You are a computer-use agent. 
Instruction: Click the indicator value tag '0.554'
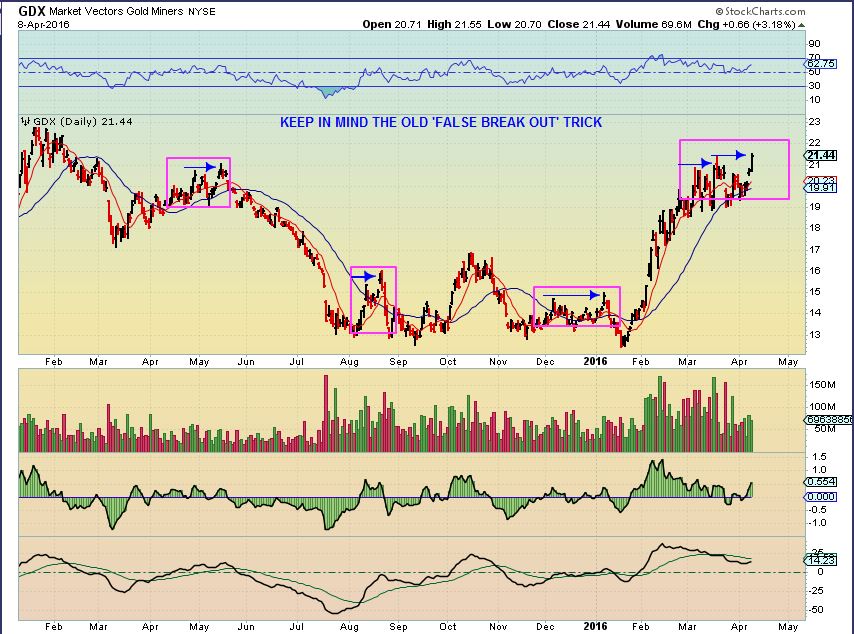pyautogui.click(x=820, y=482)
